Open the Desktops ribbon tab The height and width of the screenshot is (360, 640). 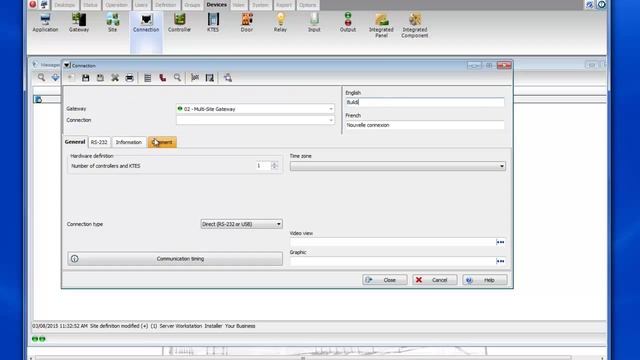pos(65,5)
